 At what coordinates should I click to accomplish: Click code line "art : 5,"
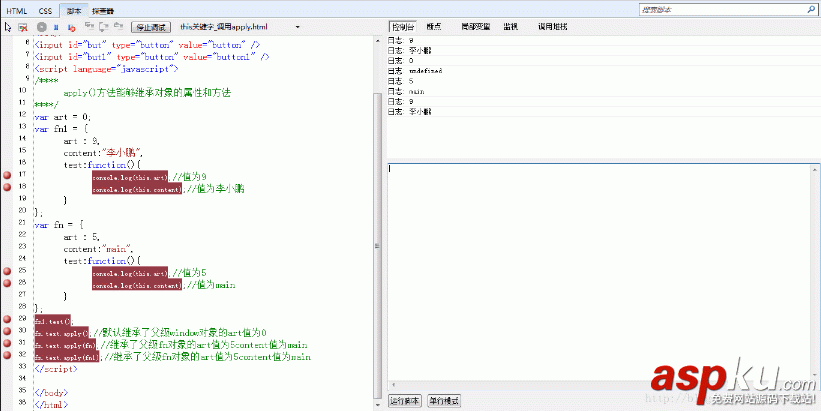coord(82,237)
